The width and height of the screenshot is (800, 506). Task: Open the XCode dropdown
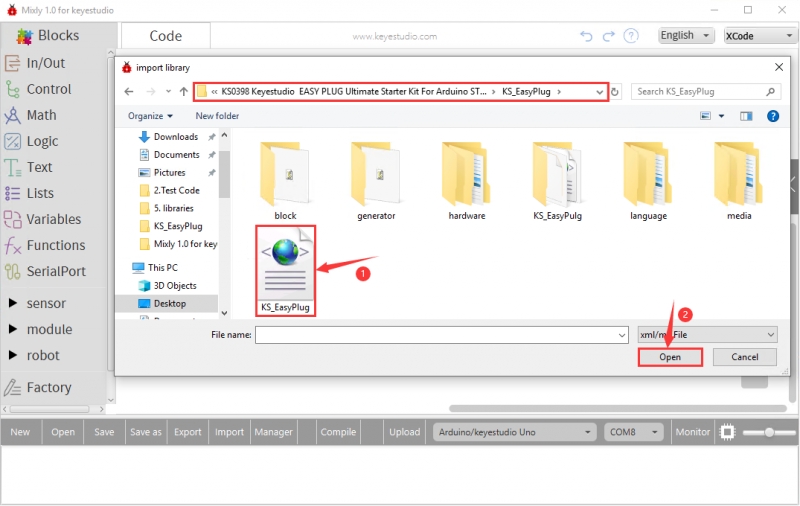[759, 36]
